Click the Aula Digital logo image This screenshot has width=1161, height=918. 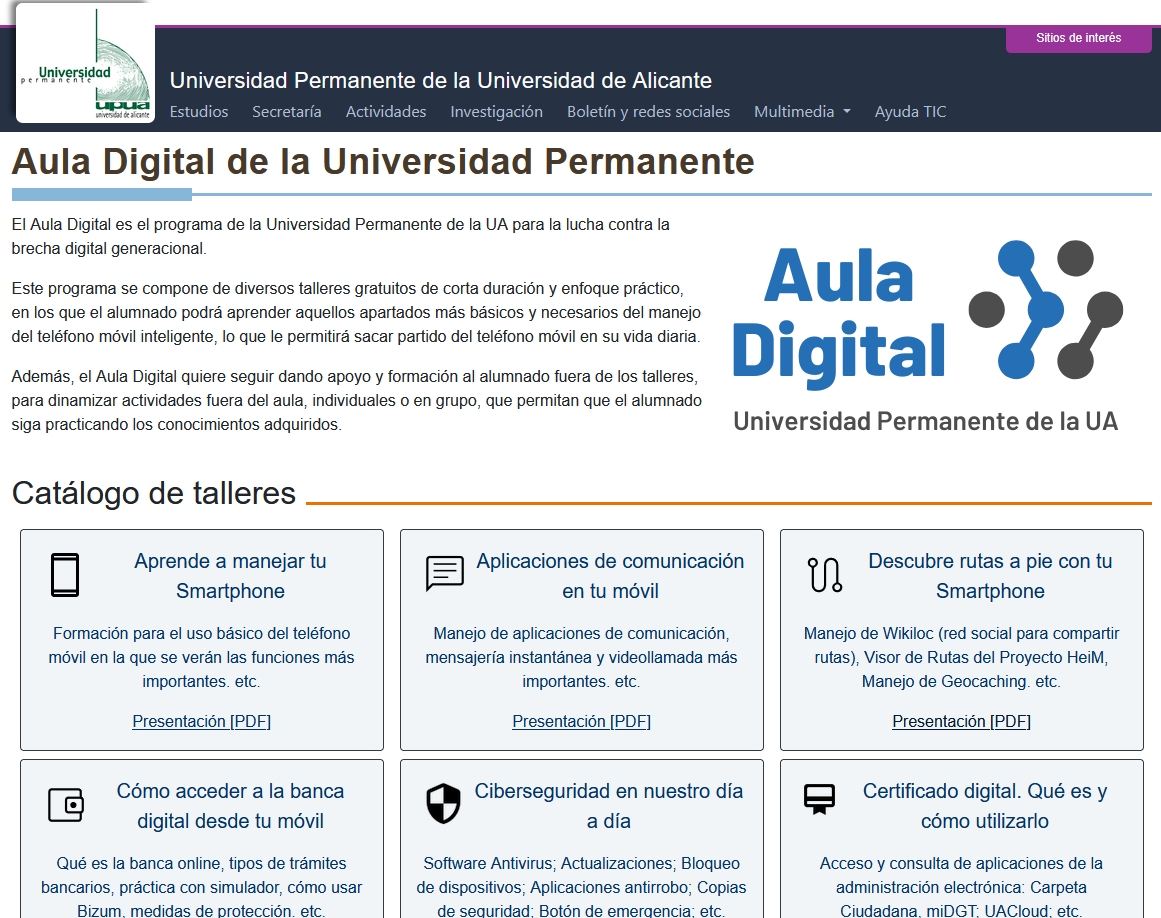tap(927, 337)
